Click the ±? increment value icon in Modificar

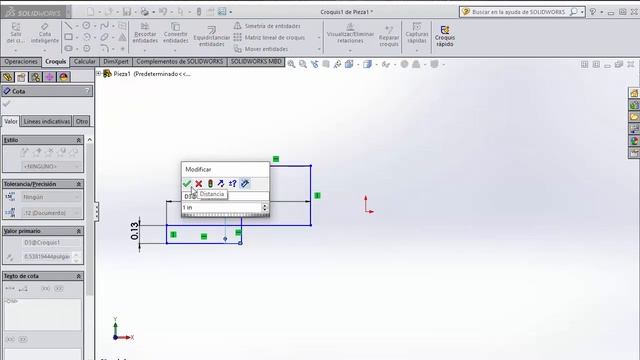(233, 184)
